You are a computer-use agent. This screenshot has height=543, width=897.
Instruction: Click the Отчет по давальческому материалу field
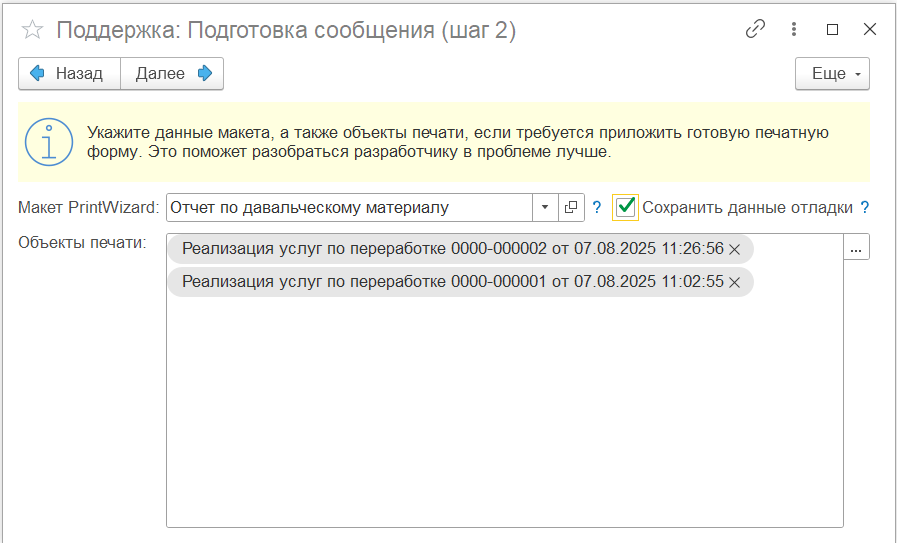point(350,207)
